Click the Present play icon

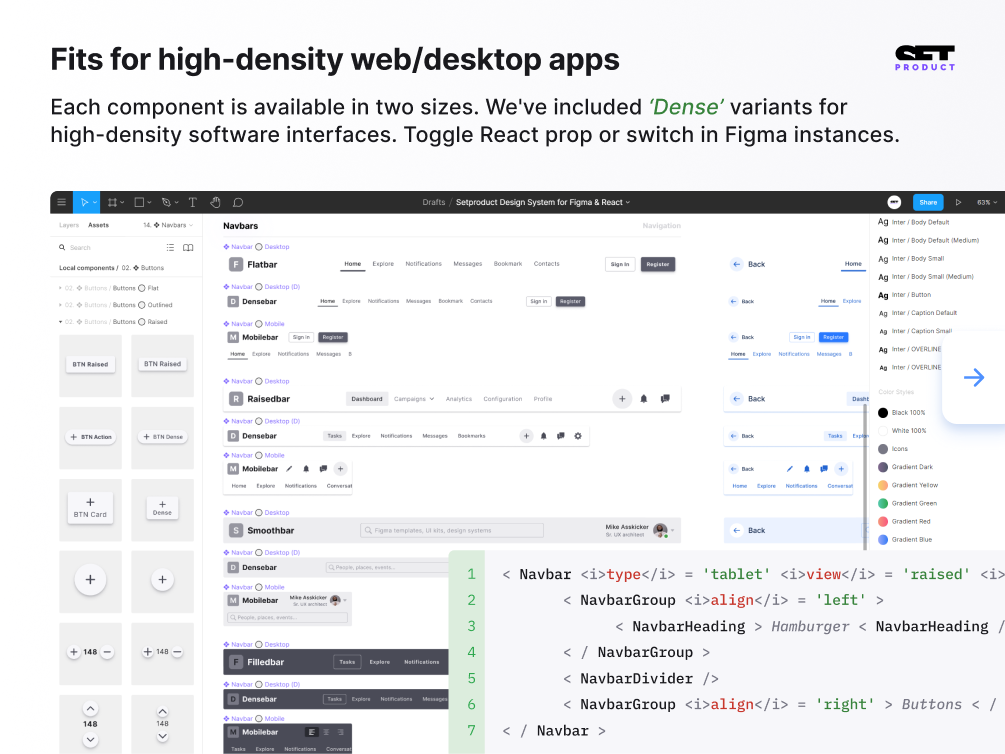coord(958,202)
